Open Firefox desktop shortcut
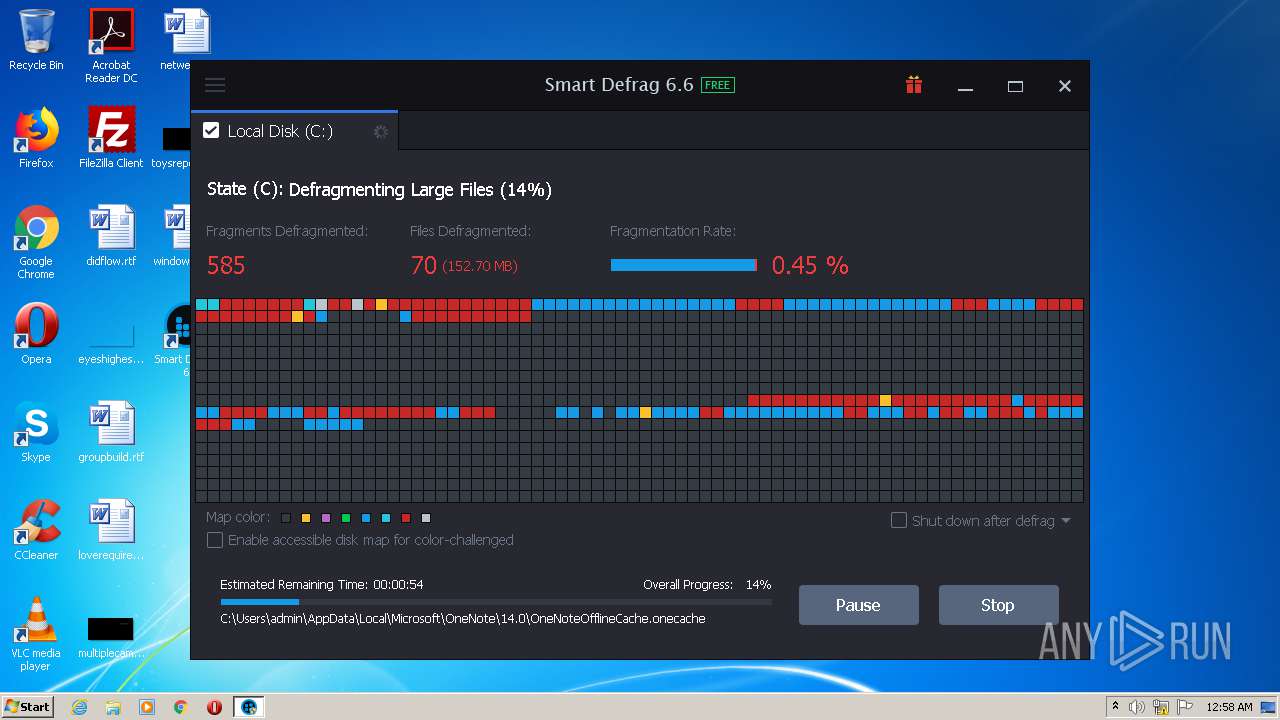The height and width of the screenshot is (720, 1280). point(36,138)
